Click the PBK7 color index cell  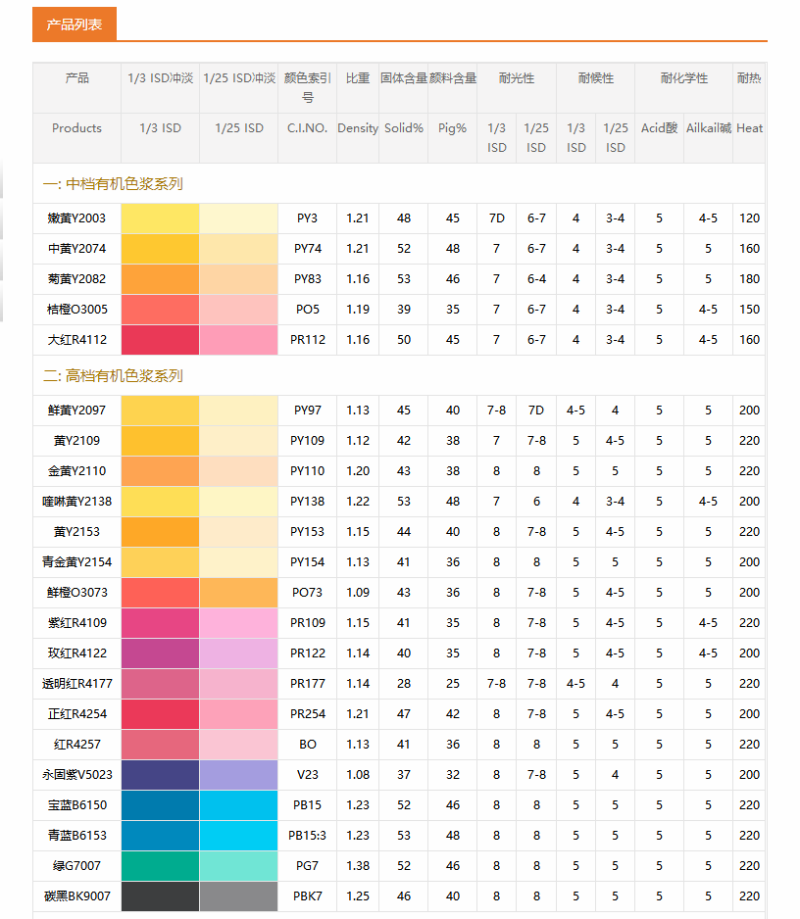307,897
